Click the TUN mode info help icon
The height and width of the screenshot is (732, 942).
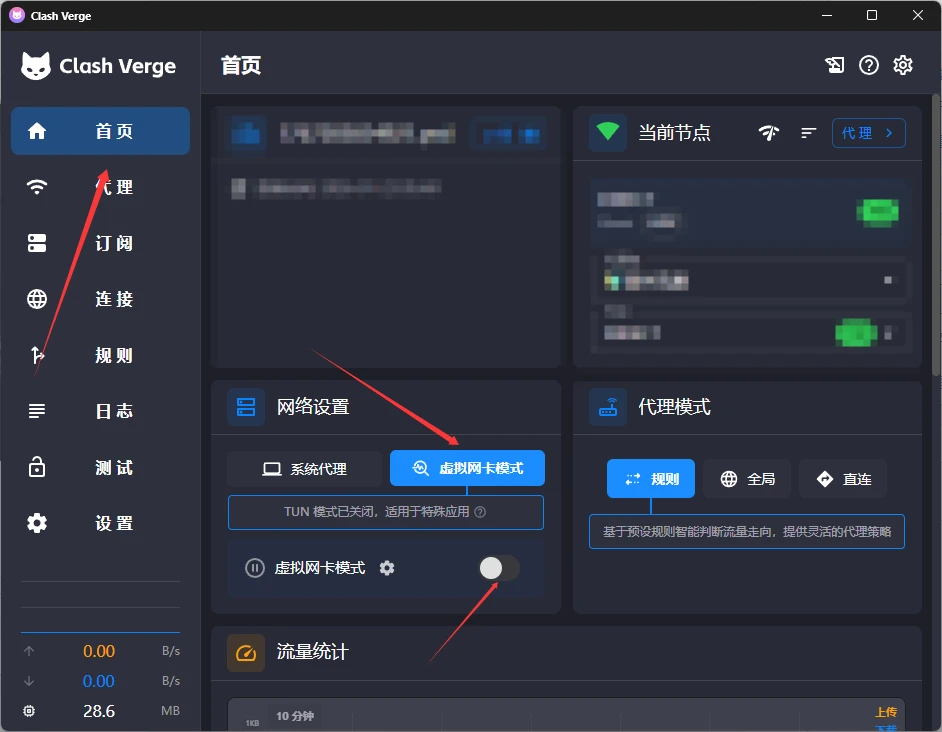[x=480, y=512]
